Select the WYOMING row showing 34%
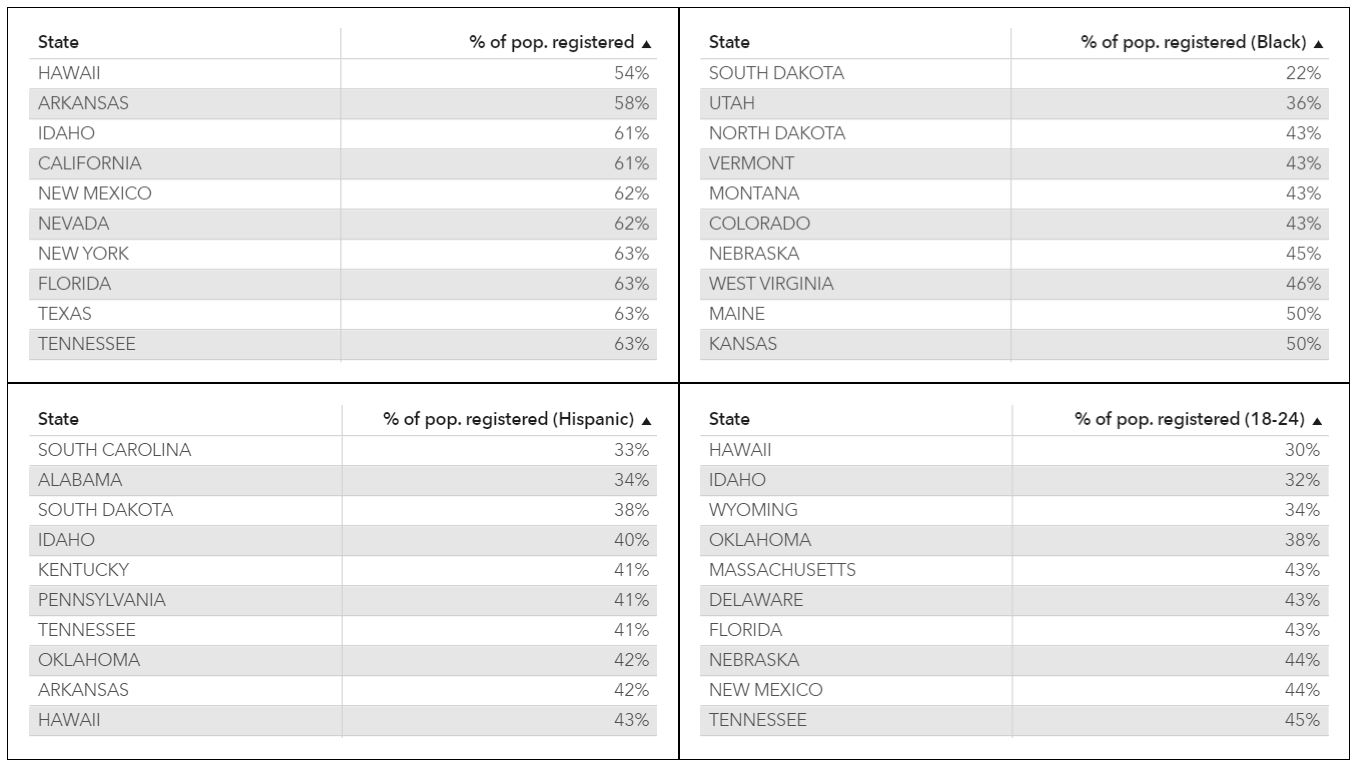1359x767 pixels. coord(1014,510)
